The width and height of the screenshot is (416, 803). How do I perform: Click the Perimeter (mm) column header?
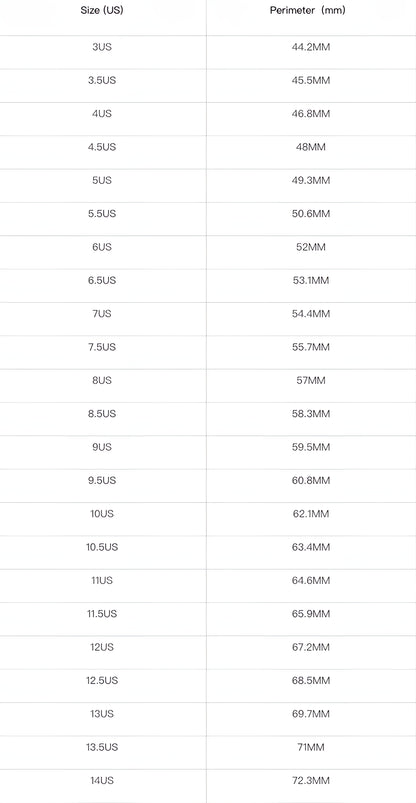coord(307,10)
